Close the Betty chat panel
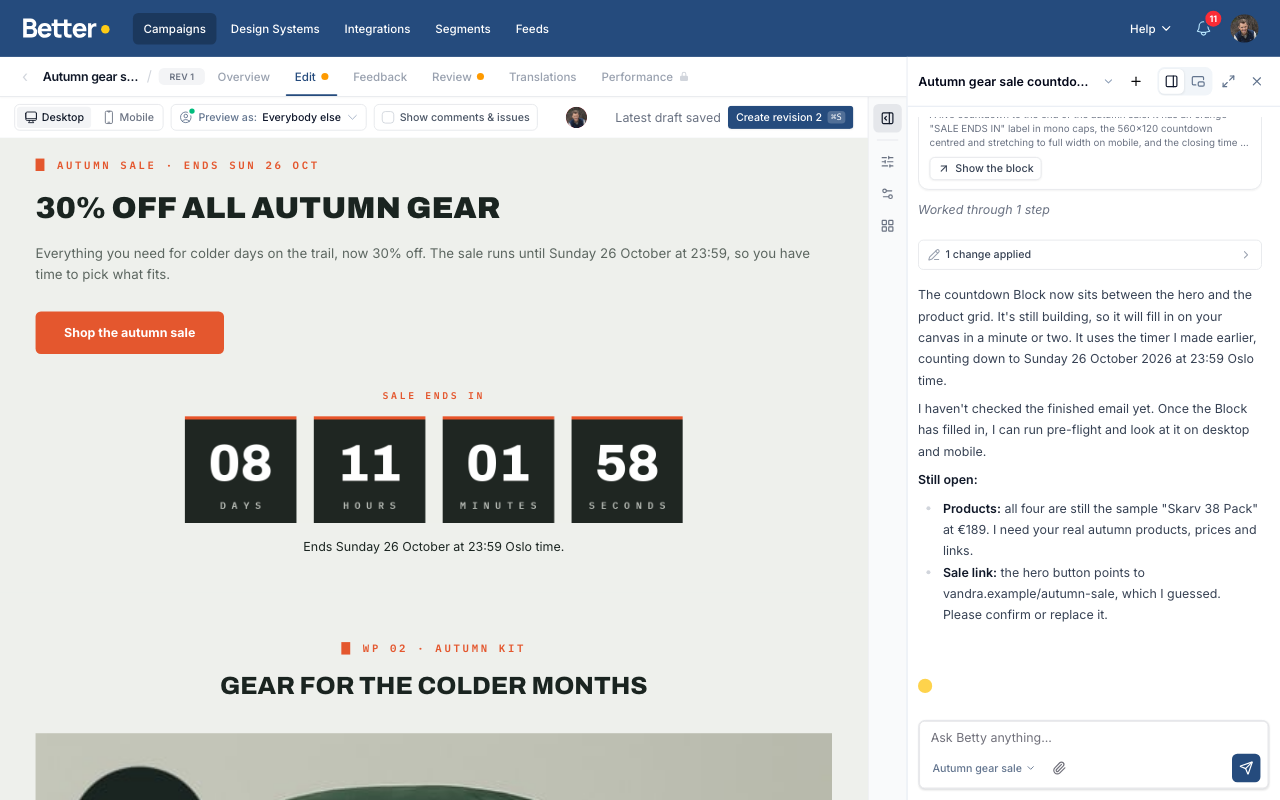This screenshot has width=1280, height=800. [x=1257, y=81]
